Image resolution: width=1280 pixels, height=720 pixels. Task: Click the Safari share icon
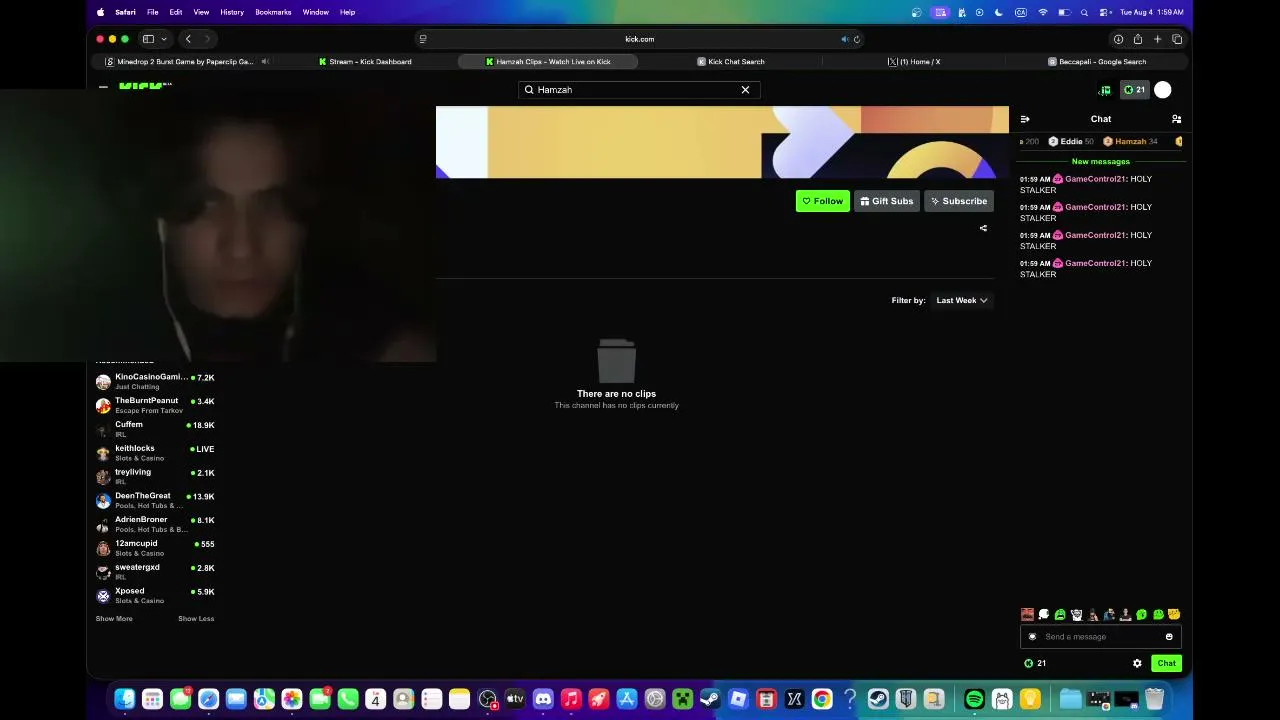[x=1138, y=39]
